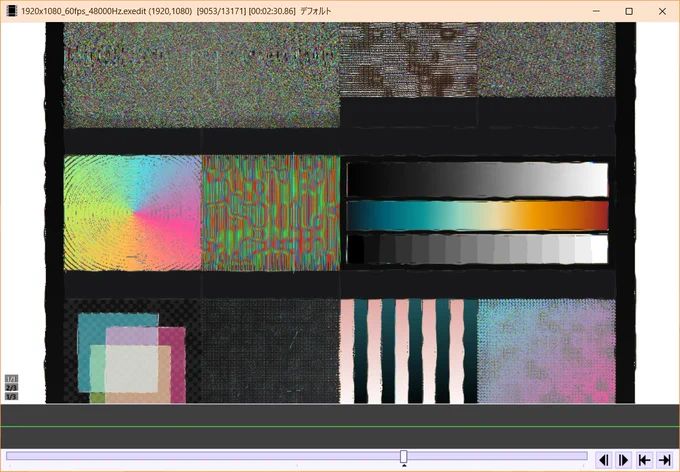The image size is (680, 472).
Task: Click the teal and pink striped panel in the preview
Action: pyautogui.click(x=409, y=351)
